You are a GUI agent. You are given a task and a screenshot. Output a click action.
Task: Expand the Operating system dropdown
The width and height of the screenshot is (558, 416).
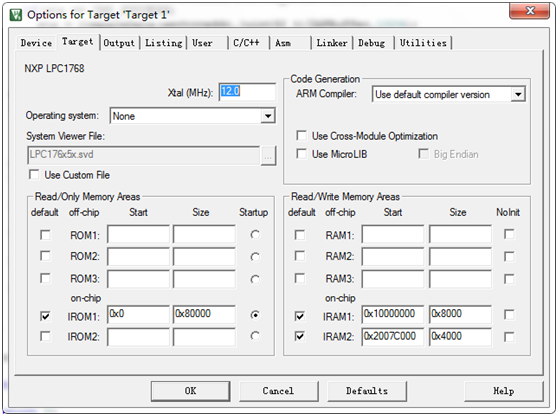point(267,116)
